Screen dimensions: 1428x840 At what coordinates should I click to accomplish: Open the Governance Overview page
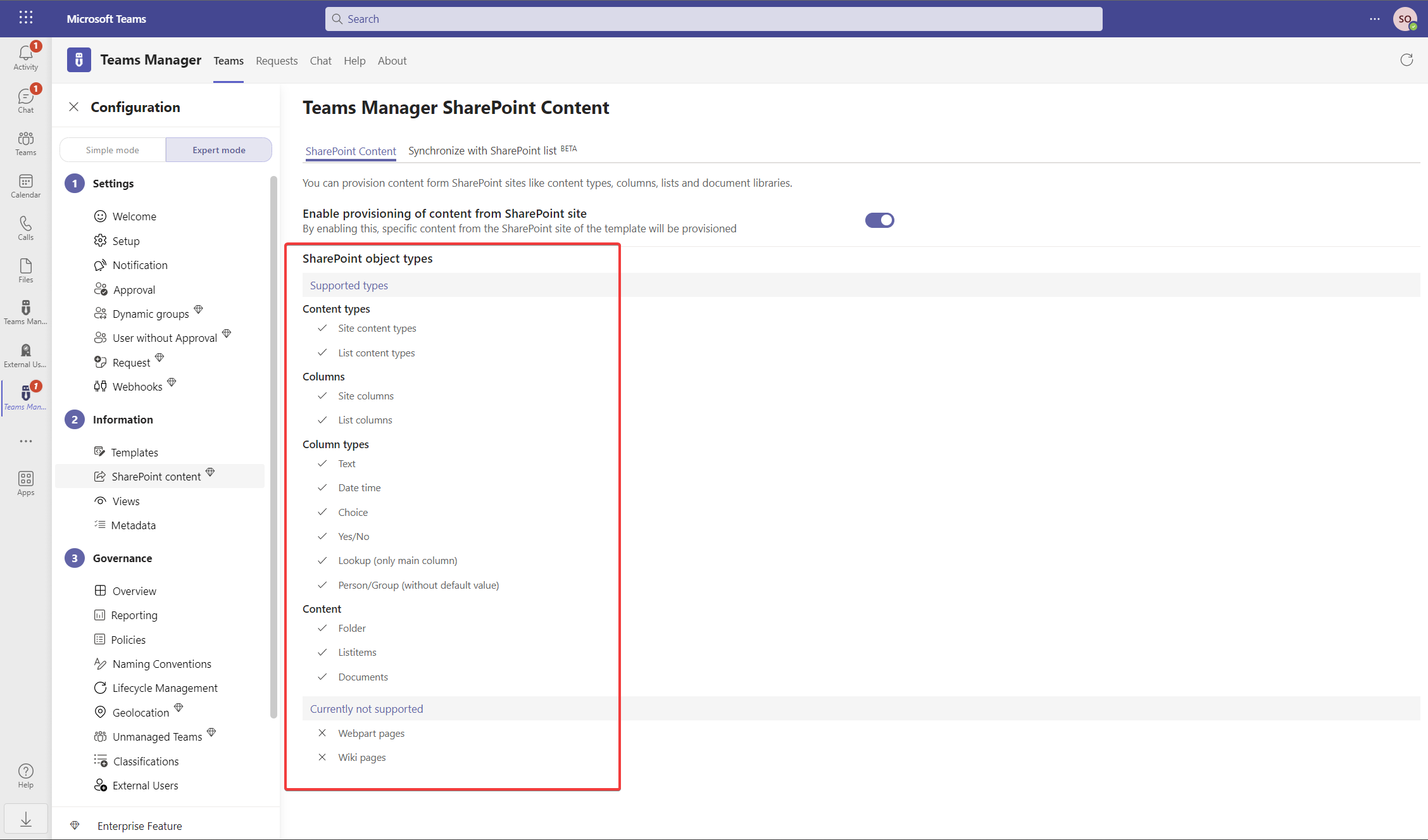pyautogui.click(x=125, y=591)
